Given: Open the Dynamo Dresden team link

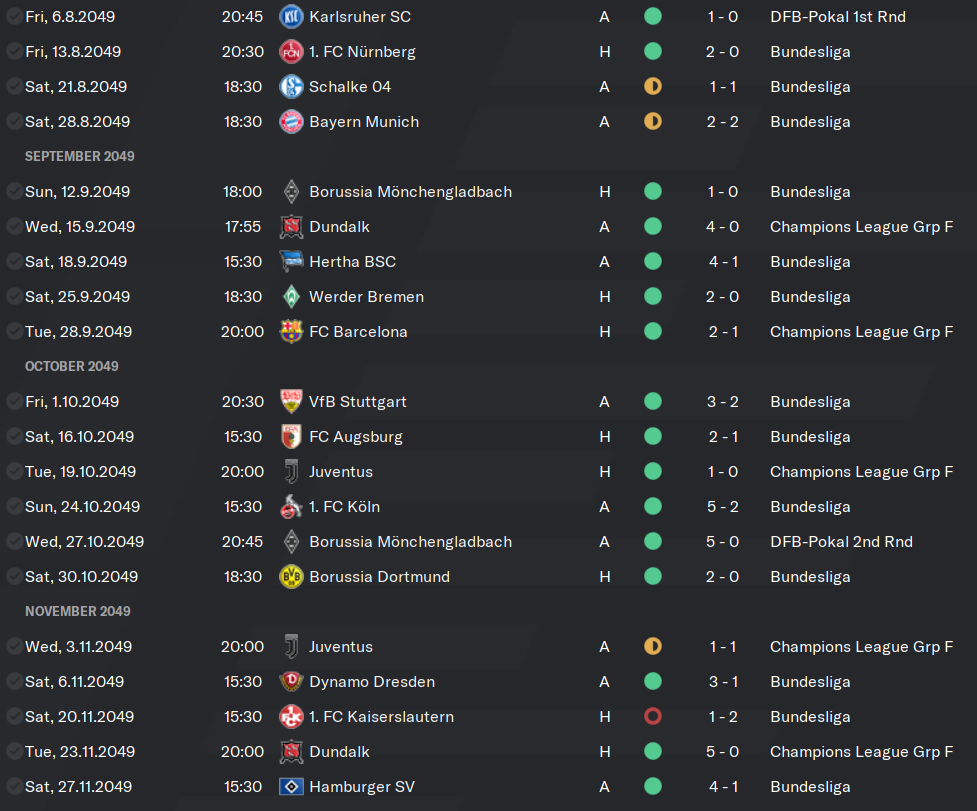Looking at the screenshot, I should coord(372,681).
